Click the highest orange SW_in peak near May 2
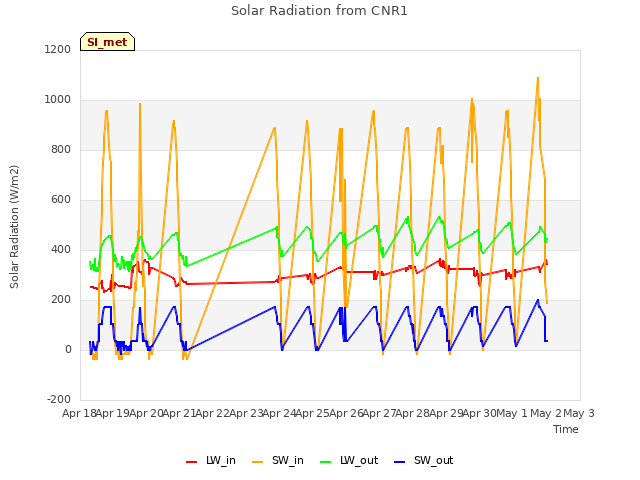 coord(538,78)
